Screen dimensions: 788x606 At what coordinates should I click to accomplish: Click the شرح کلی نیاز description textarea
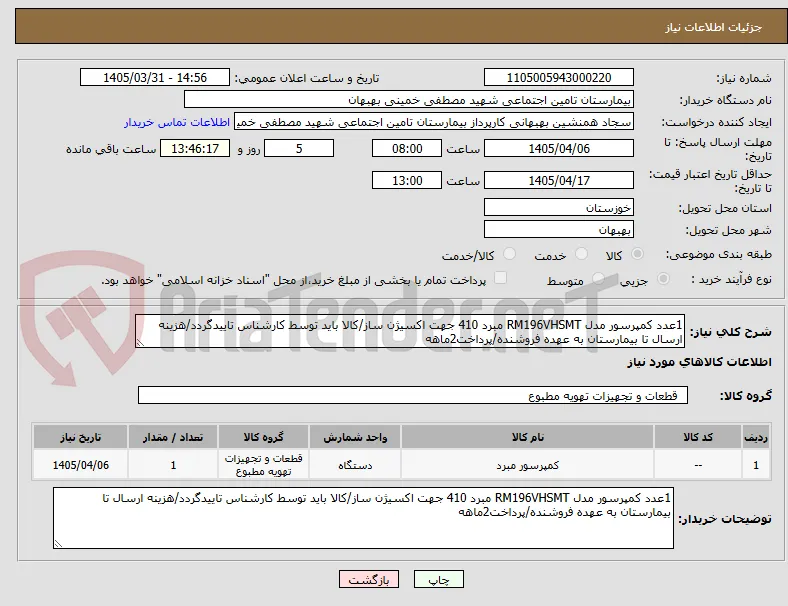pyautogui.click(x=410, y=331)
